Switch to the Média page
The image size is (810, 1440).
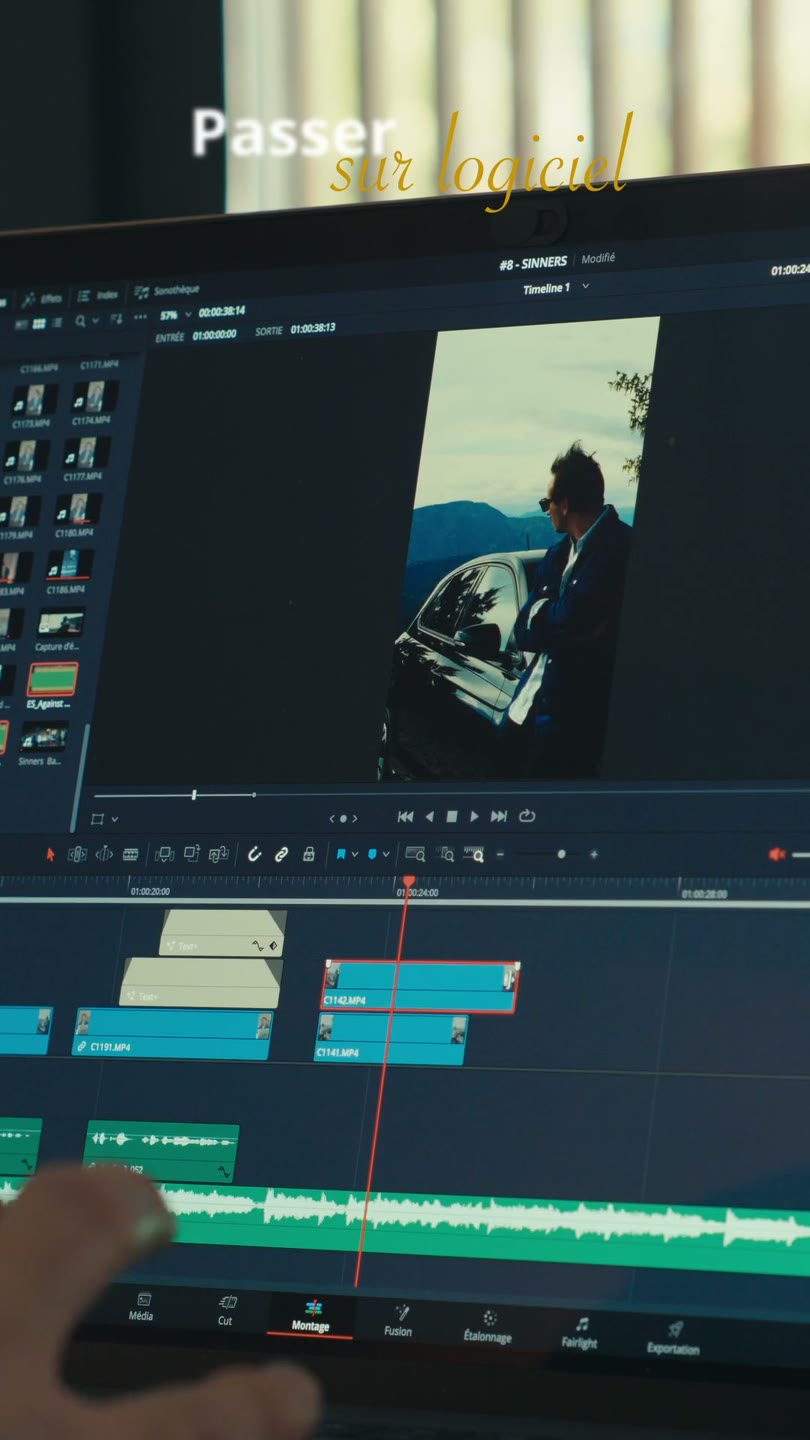(142, 1307)
